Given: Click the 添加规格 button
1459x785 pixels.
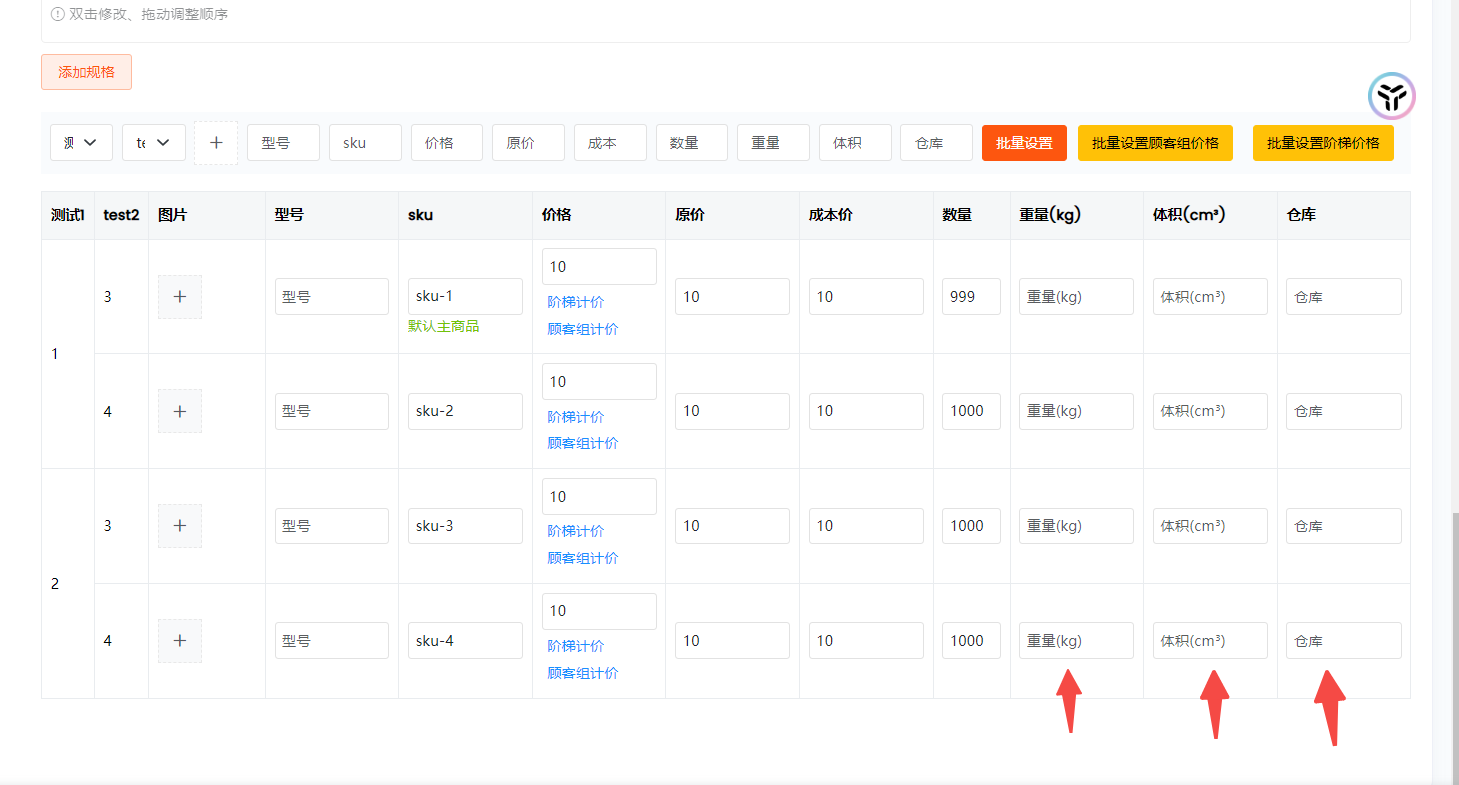Looking at the screenshot, I should coord(86,72).
